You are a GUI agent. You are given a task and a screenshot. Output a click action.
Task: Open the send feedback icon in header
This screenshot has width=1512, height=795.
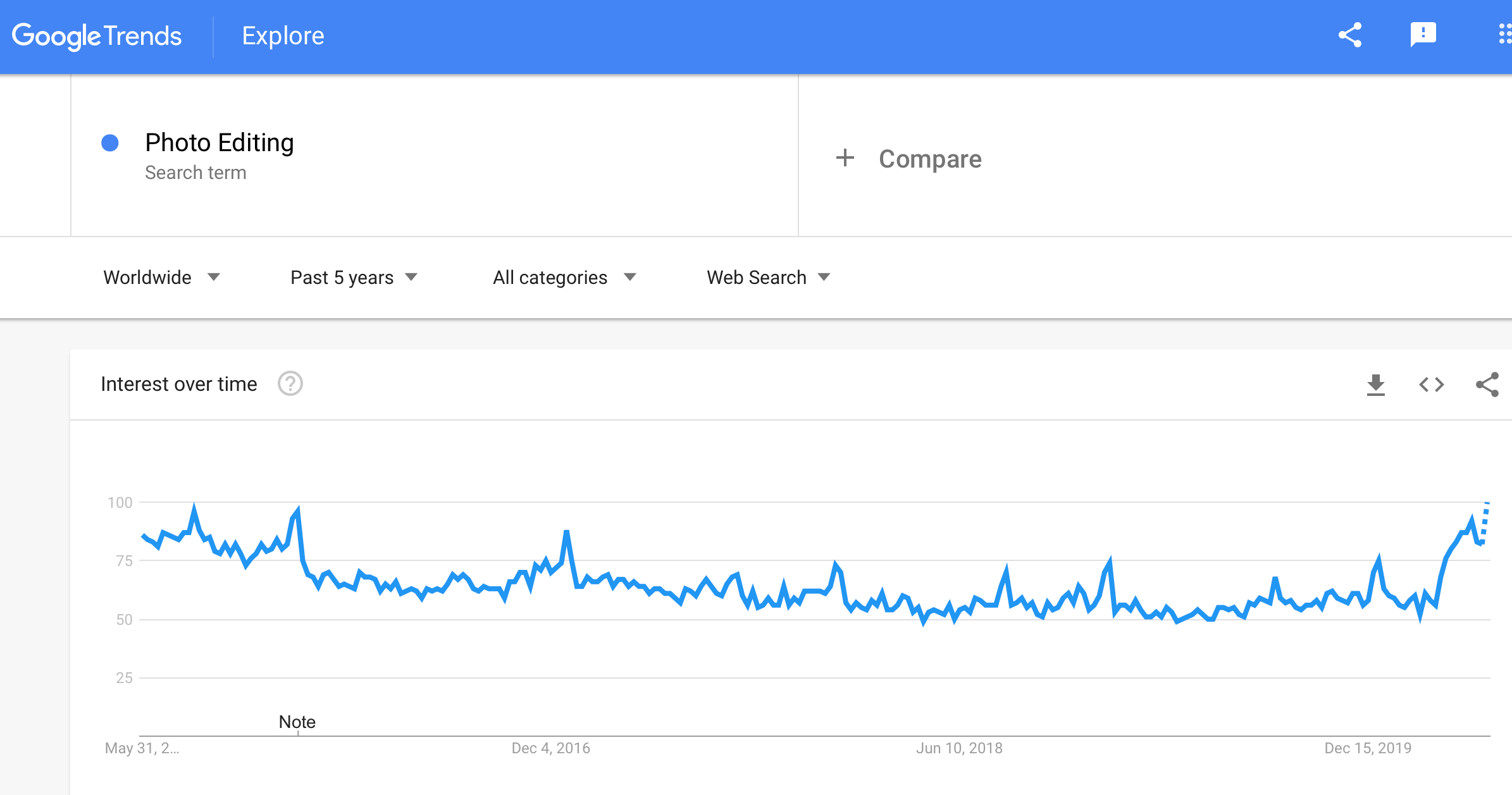(x=1423, y=35)
